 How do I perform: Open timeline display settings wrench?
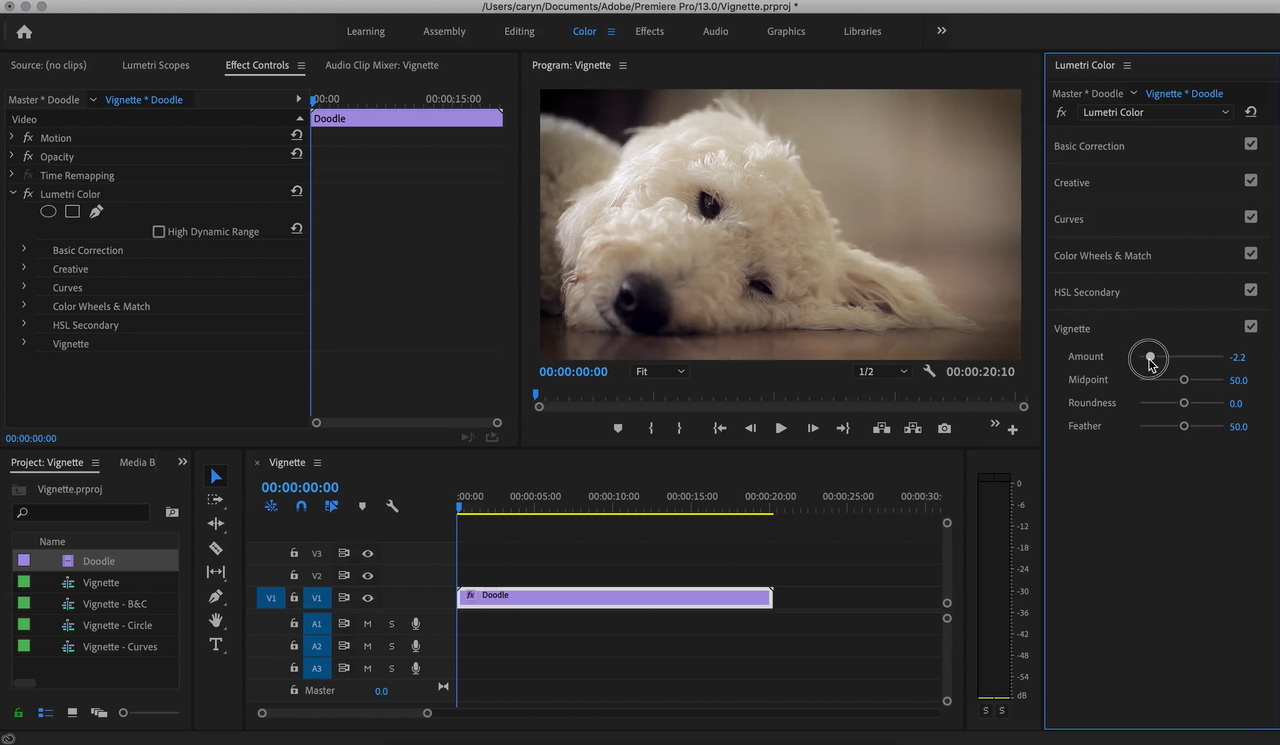392,506
